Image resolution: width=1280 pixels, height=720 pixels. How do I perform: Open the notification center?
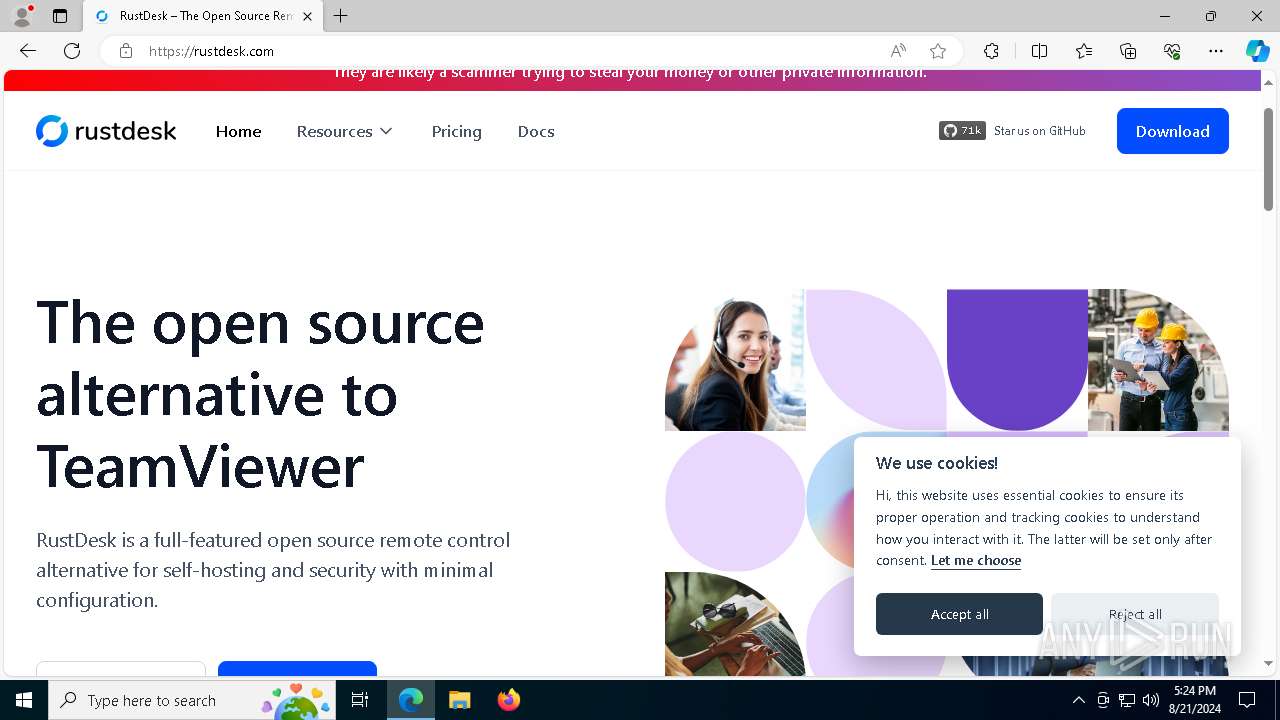(1247, 700)
